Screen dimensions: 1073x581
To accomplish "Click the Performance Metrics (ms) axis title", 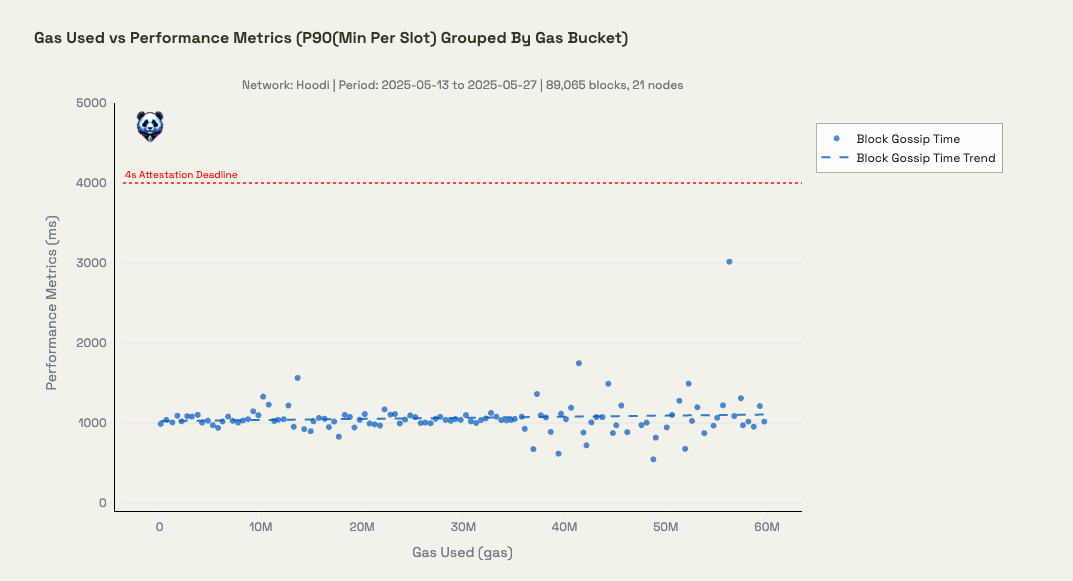I will coord(51,303).
